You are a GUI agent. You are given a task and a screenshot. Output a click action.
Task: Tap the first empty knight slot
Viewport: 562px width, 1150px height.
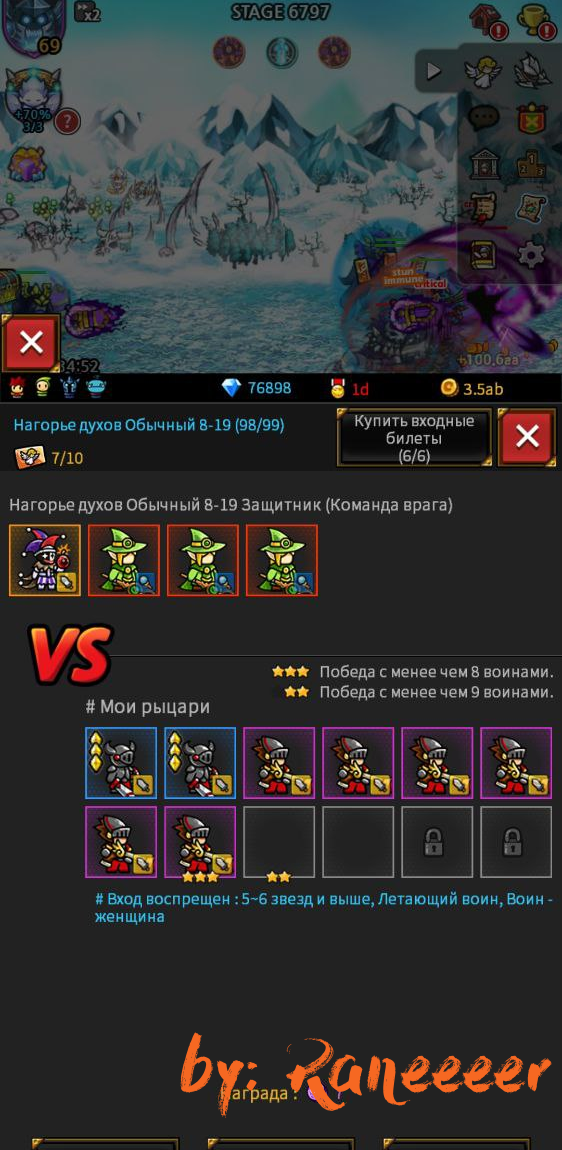click(x=279, y=842)
